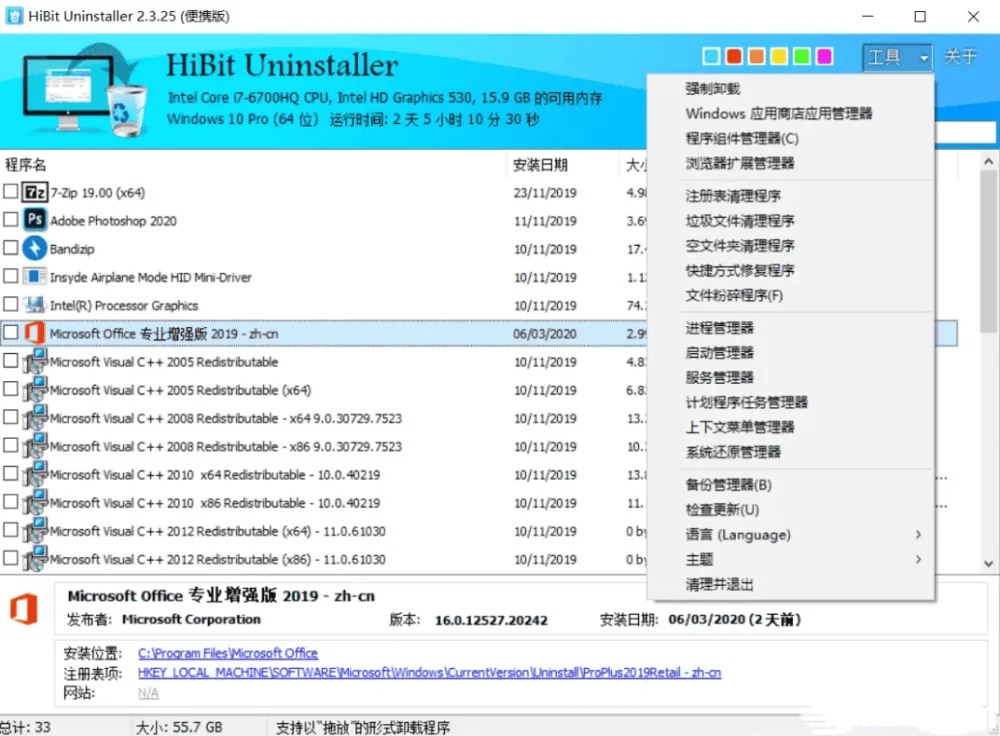
Task: Click the Adobe Photoshop 2020 icon
Action: pyautogui.click(x=35, y=220)
